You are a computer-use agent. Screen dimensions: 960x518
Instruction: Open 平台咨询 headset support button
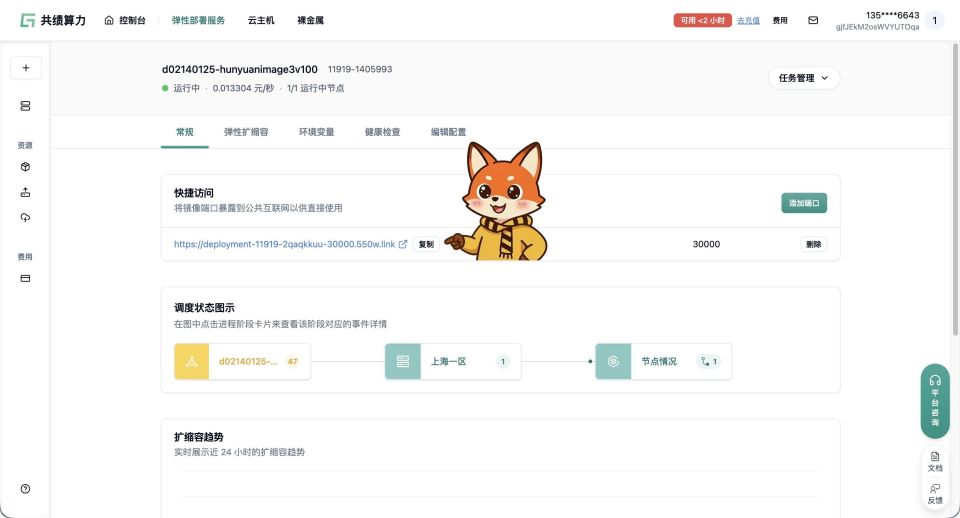click(935, 401)
